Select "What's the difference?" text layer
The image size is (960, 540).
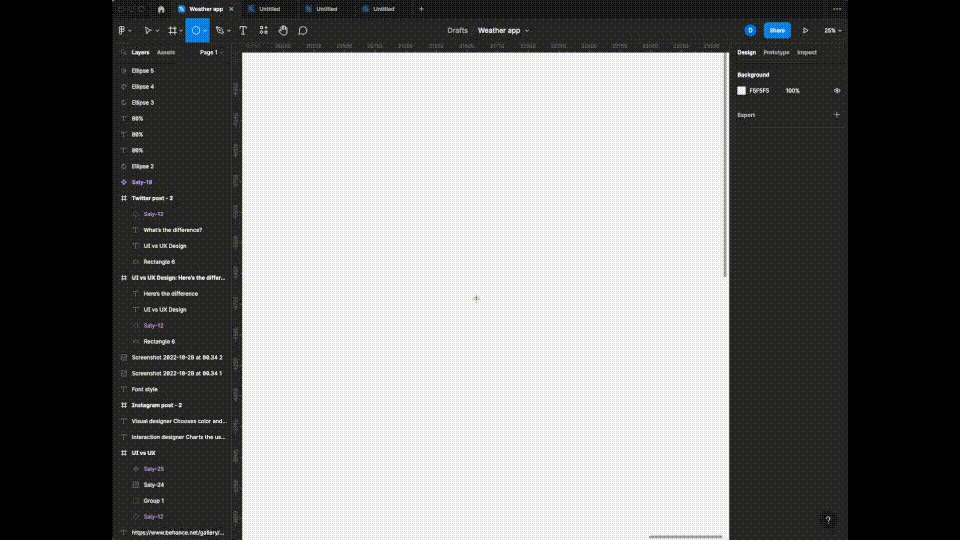(173, 230)
